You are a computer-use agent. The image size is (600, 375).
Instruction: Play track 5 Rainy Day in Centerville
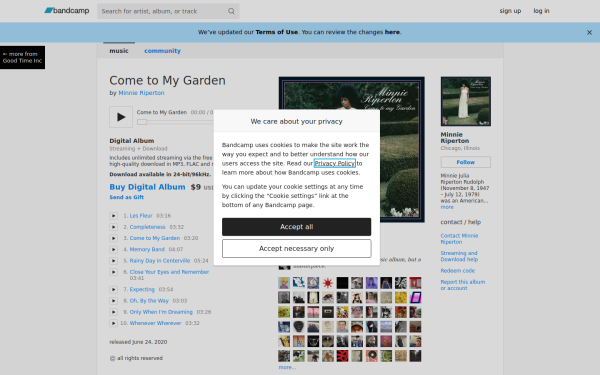click(x=113, y=261)
